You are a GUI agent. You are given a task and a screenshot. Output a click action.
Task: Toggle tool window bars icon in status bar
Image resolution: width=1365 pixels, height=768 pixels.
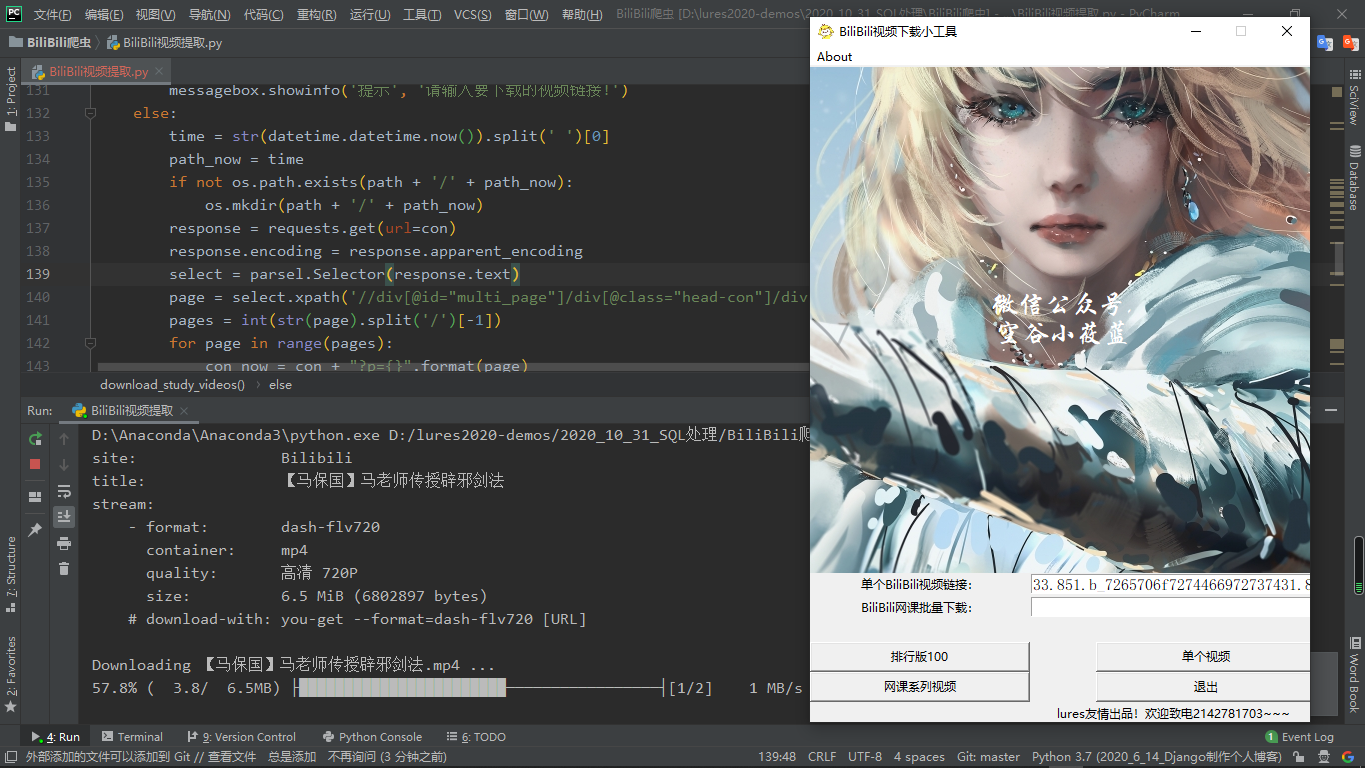coord(10,757)
